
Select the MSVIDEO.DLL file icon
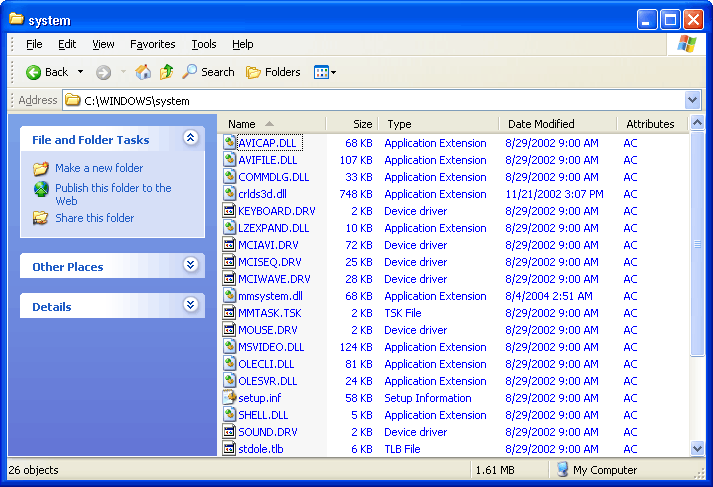pyautogui.click(x=230, y=346)
